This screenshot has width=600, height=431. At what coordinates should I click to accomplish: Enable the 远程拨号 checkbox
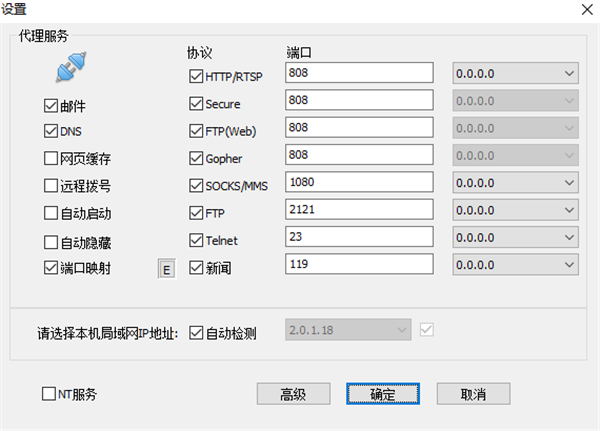(x=51, y=185)
